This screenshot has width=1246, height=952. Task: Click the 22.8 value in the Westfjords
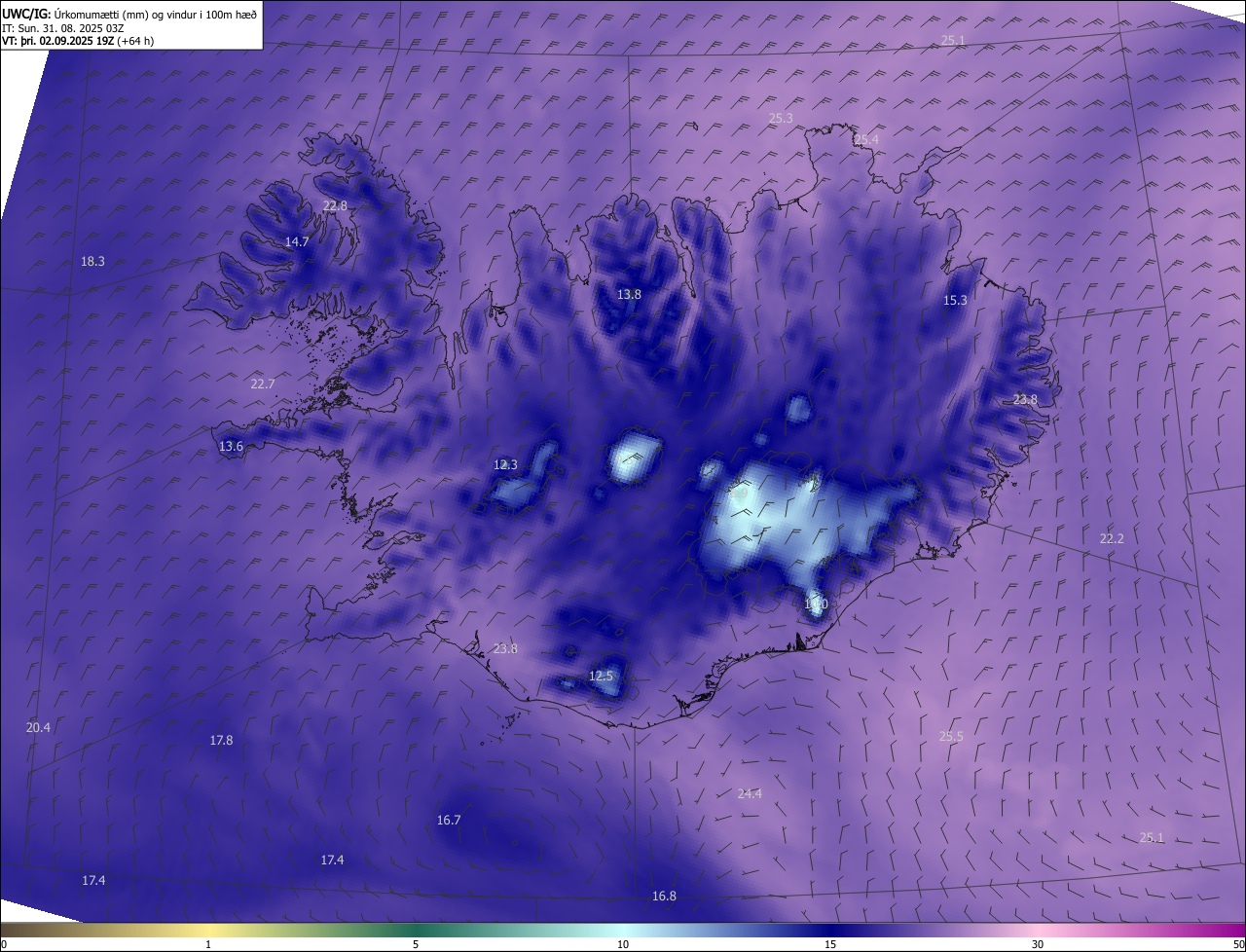tap(335, 205)
